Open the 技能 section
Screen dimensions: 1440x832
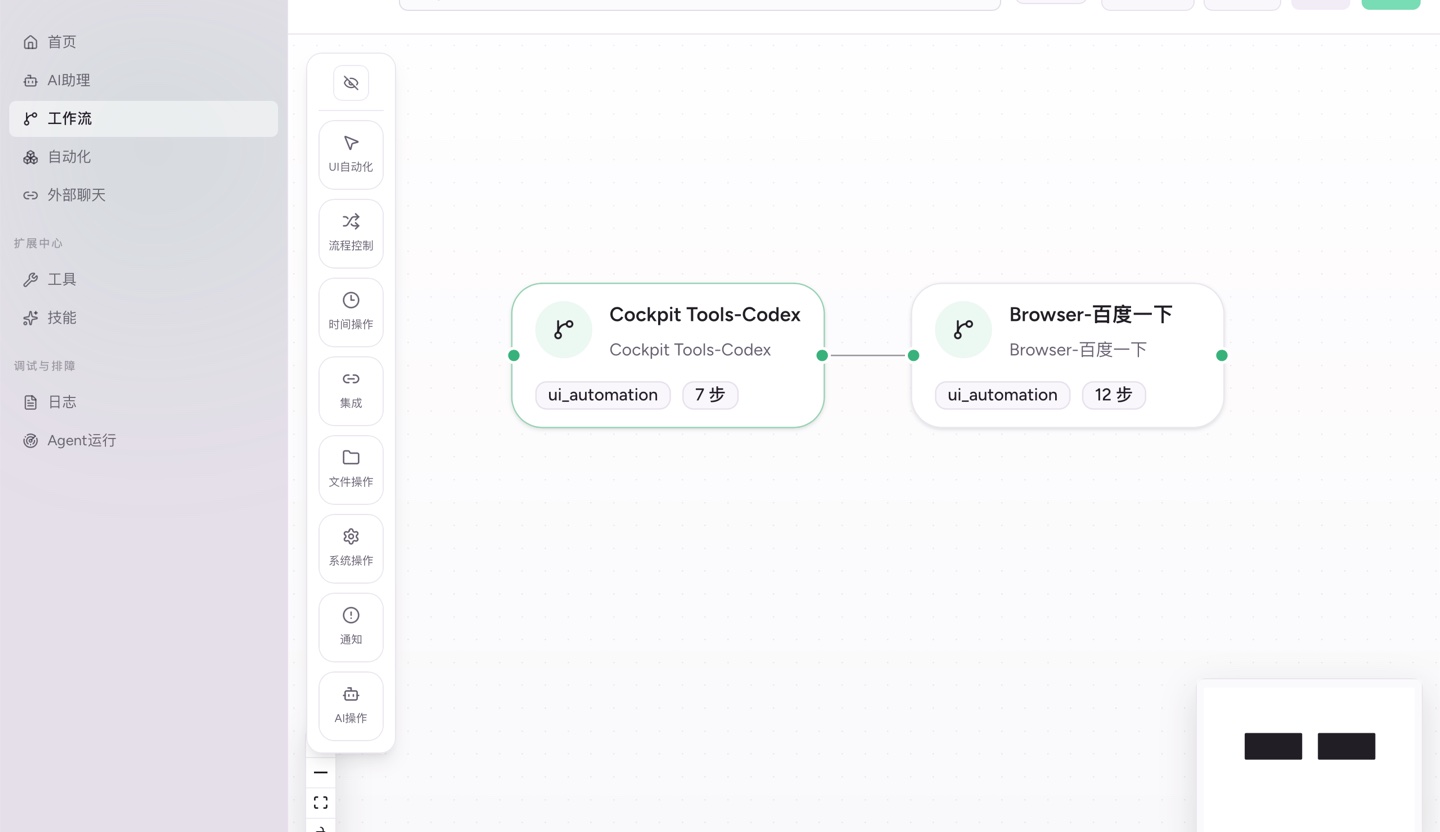(x=61, y=317)
